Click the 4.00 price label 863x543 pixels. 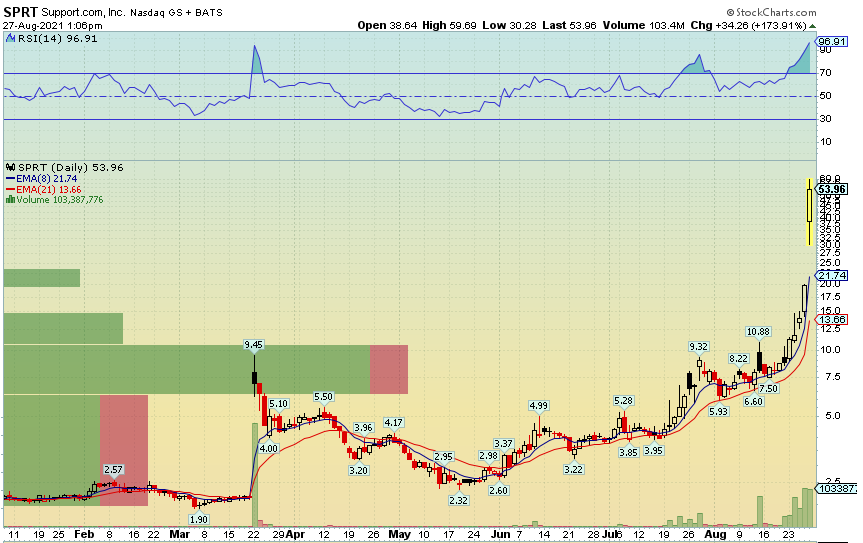tap(269, 448)
